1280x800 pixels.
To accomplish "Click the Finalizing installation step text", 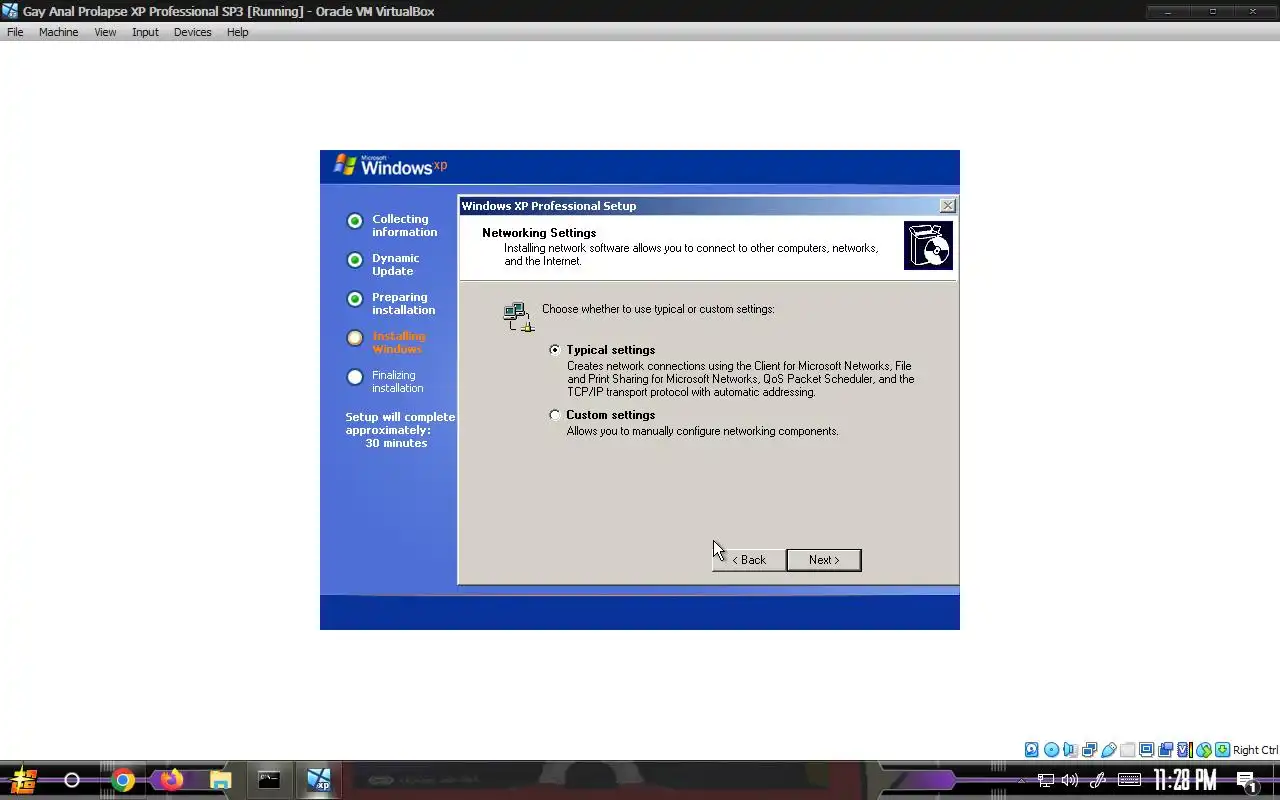I will (398, 382).
